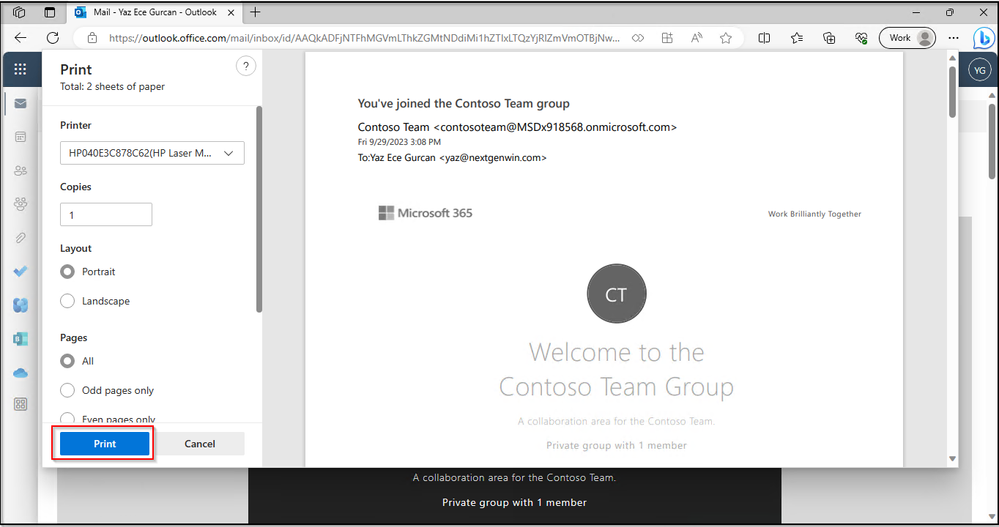This screenshot has width=999, height=527.
Task: Open Edge workspaces icon in title bar
Action: point(19,12)
